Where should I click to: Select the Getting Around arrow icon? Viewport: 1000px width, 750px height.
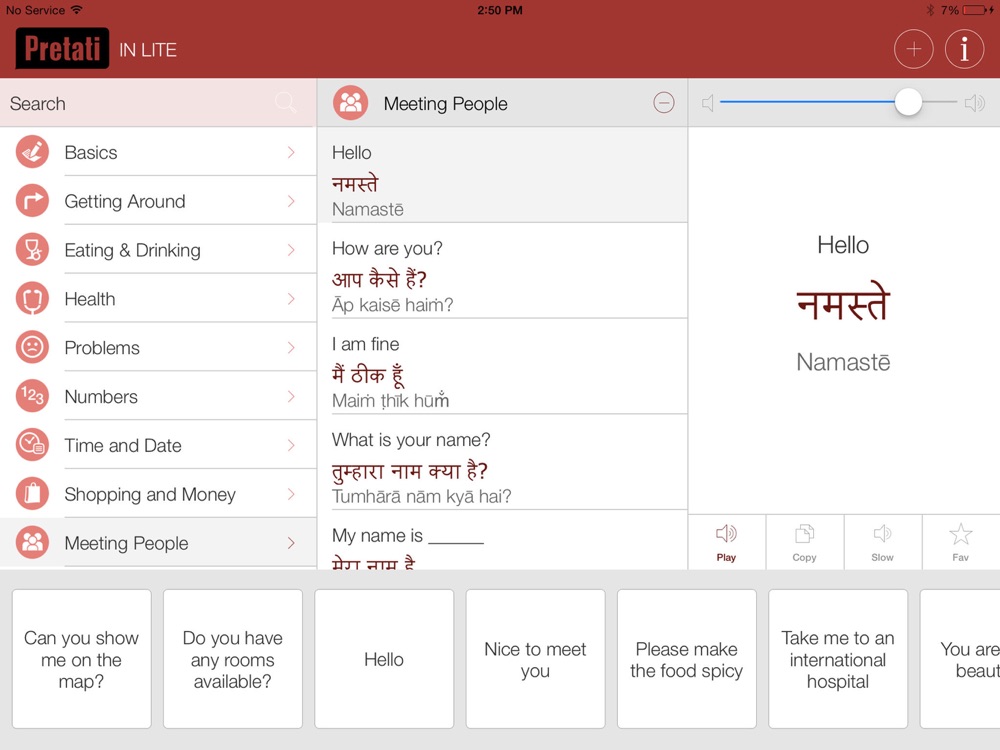(32, 201)
